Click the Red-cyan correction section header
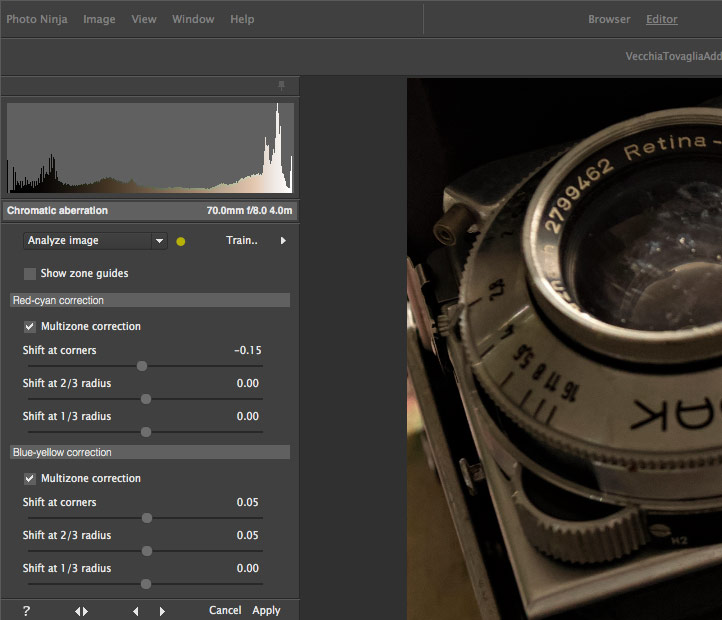The width and height of the screenshot is (722, 620). coord(150,300)
